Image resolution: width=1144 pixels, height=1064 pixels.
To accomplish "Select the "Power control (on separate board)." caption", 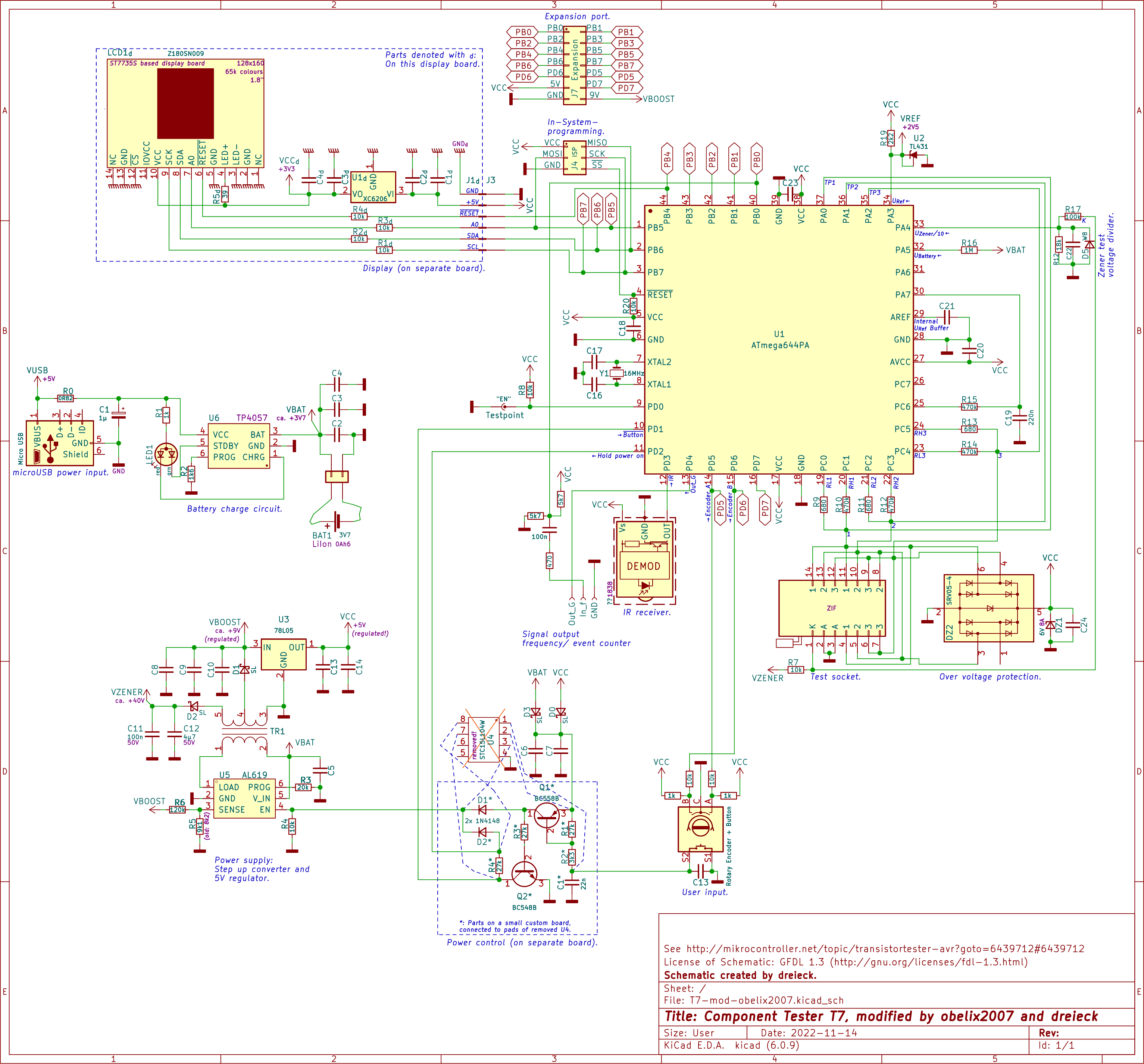I will click(522, 943).
